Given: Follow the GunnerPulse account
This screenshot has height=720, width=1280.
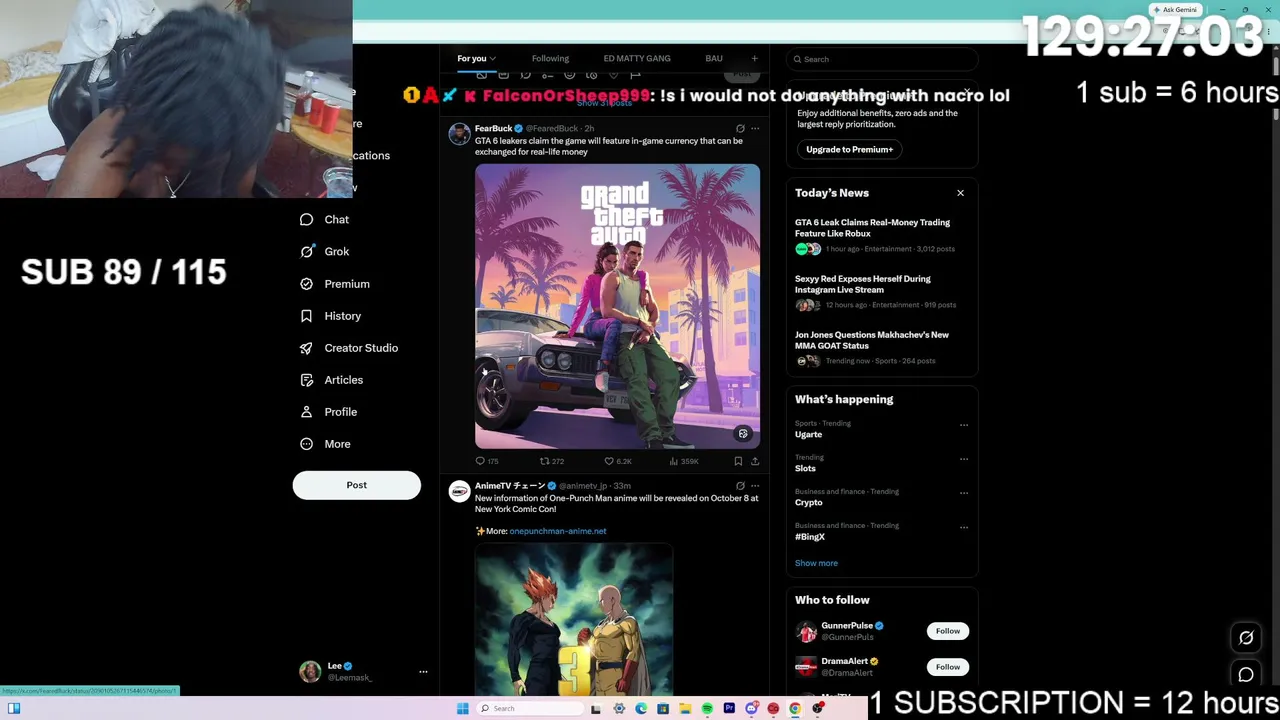Looking at the screenshot, I should coord(948,631).
